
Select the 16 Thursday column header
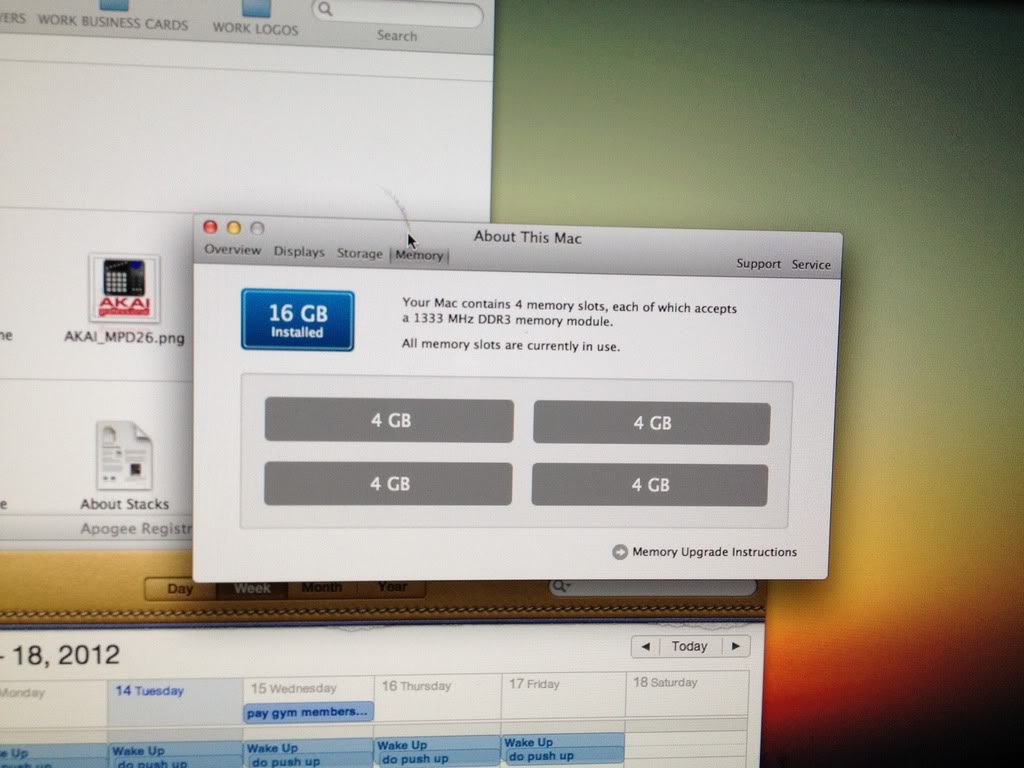[x=417, y=686]
